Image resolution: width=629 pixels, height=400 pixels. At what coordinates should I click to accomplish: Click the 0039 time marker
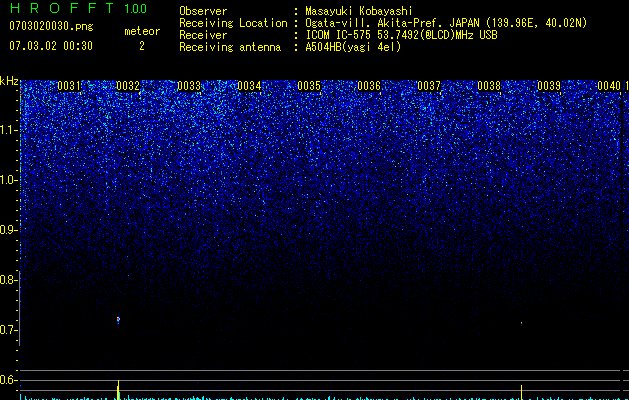pos(549,86)
